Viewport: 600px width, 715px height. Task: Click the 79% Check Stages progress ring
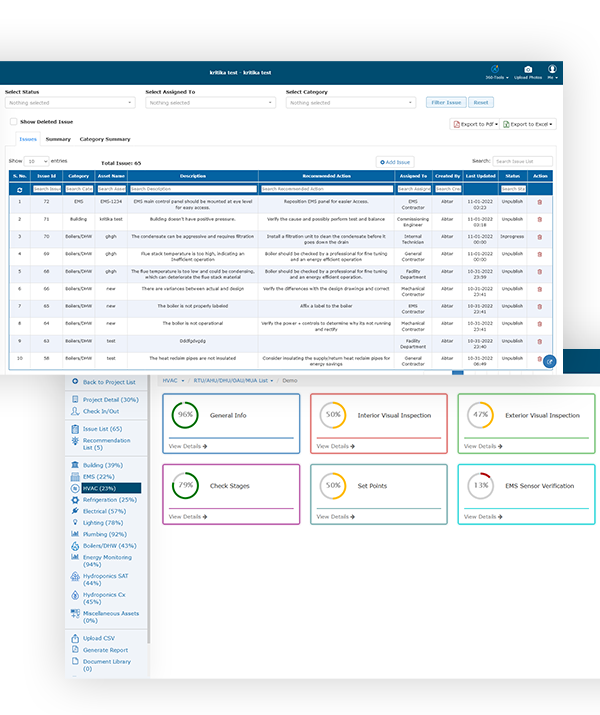click(185, 486)
